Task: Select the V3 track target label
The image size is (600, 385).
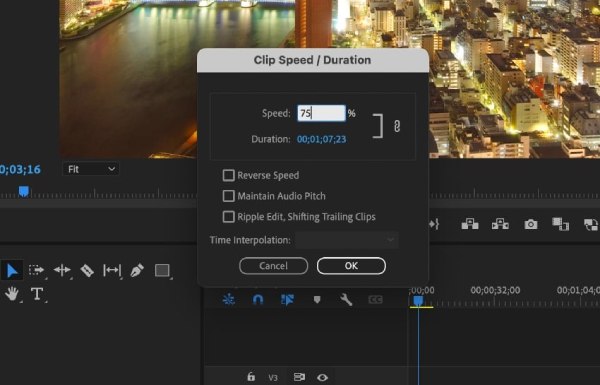Action: coord(273,378)
